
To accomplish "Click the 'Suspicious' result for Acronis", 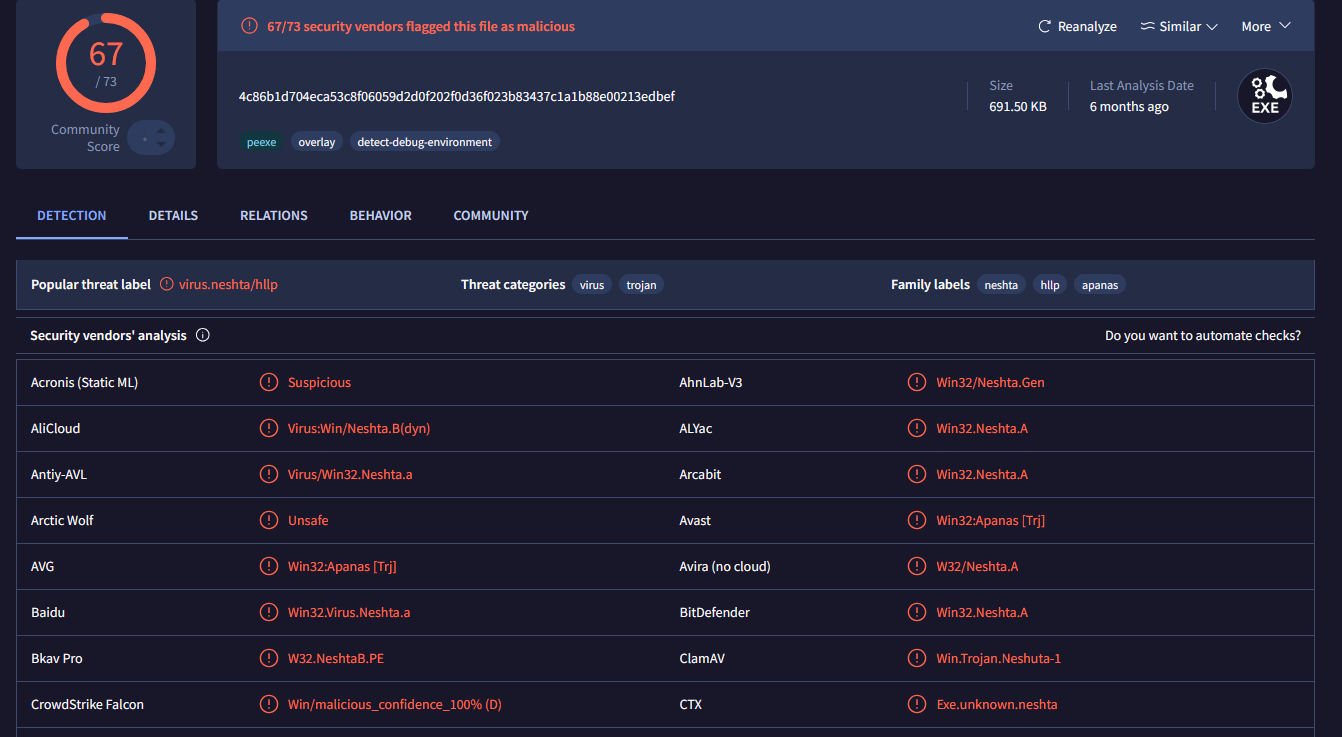I will click(x=319, y=382).
